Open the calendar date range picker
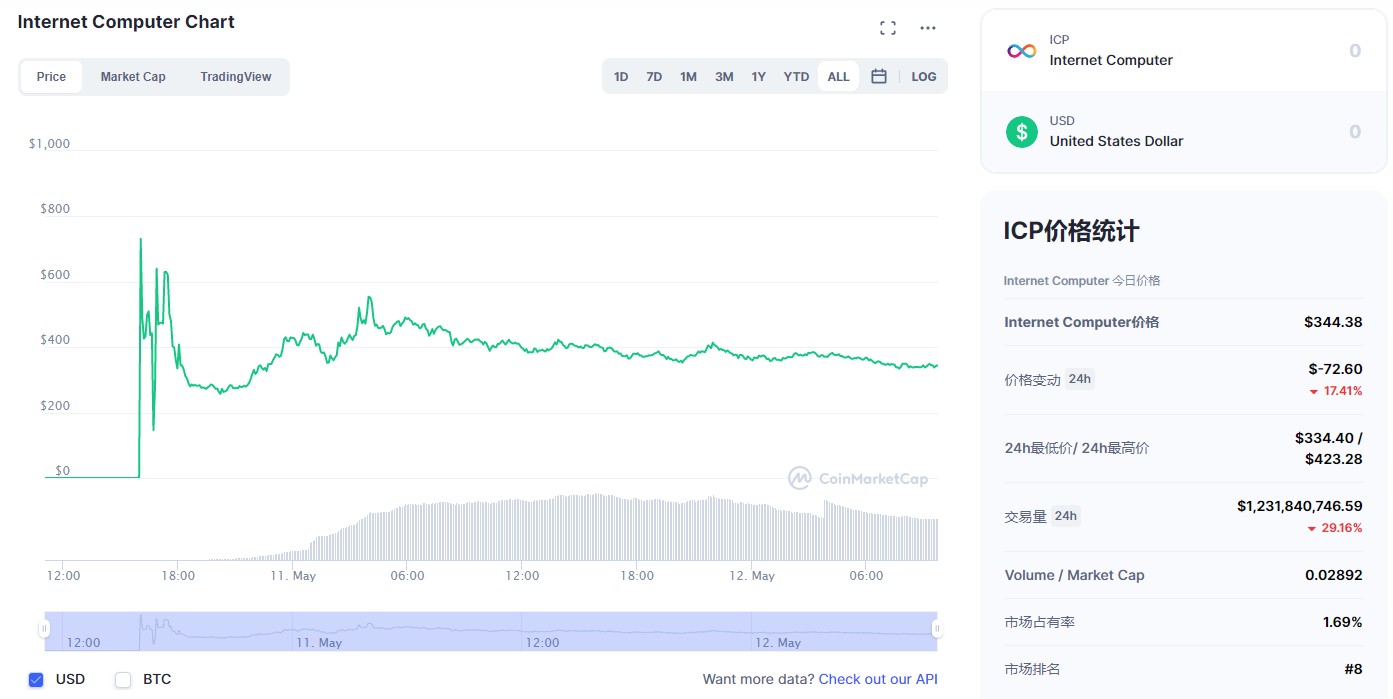This screenshot has width=1393, height=699. click(879, 76)
